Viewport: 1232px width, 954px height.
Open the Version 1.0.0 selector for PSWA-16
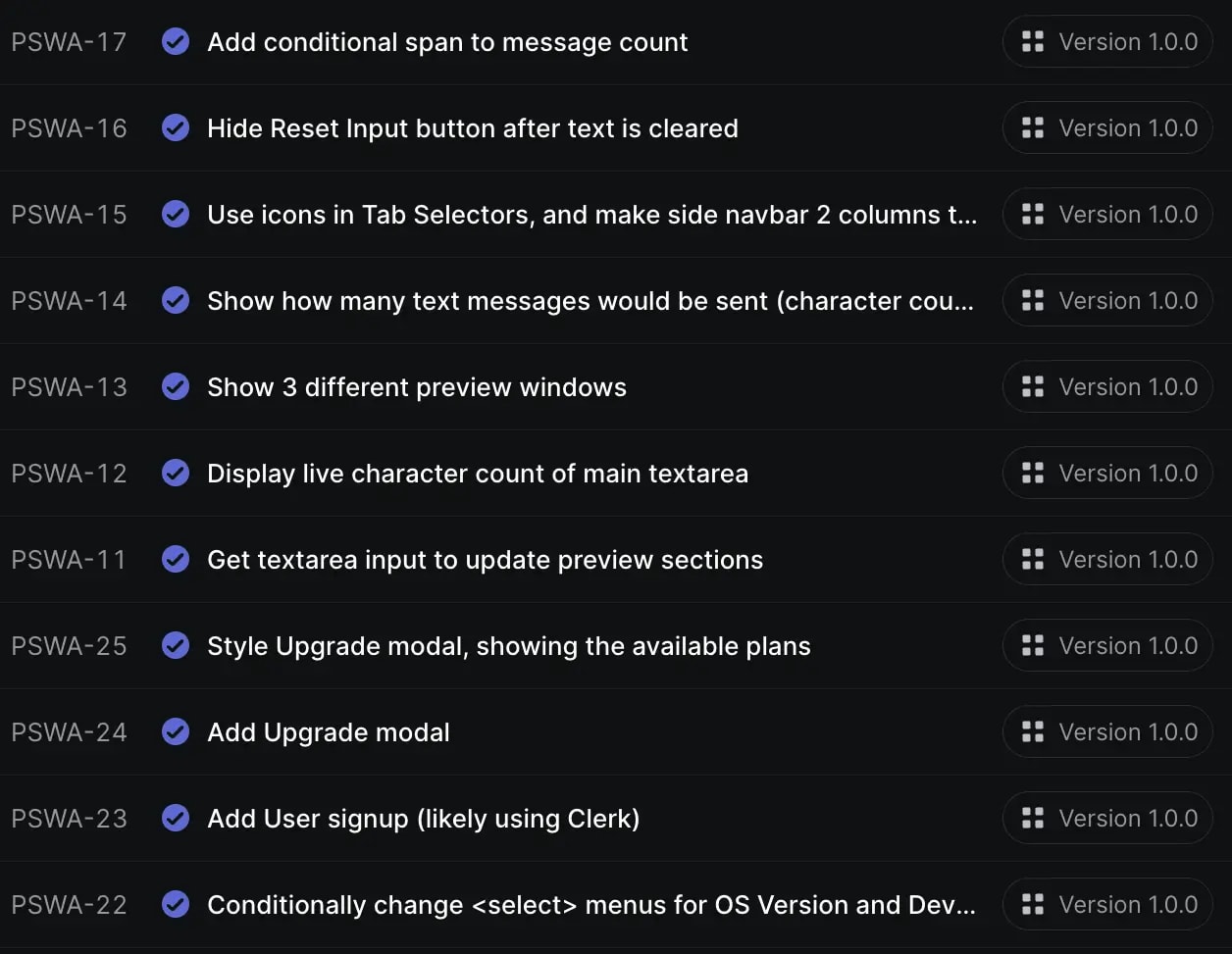click(1107, 128)
